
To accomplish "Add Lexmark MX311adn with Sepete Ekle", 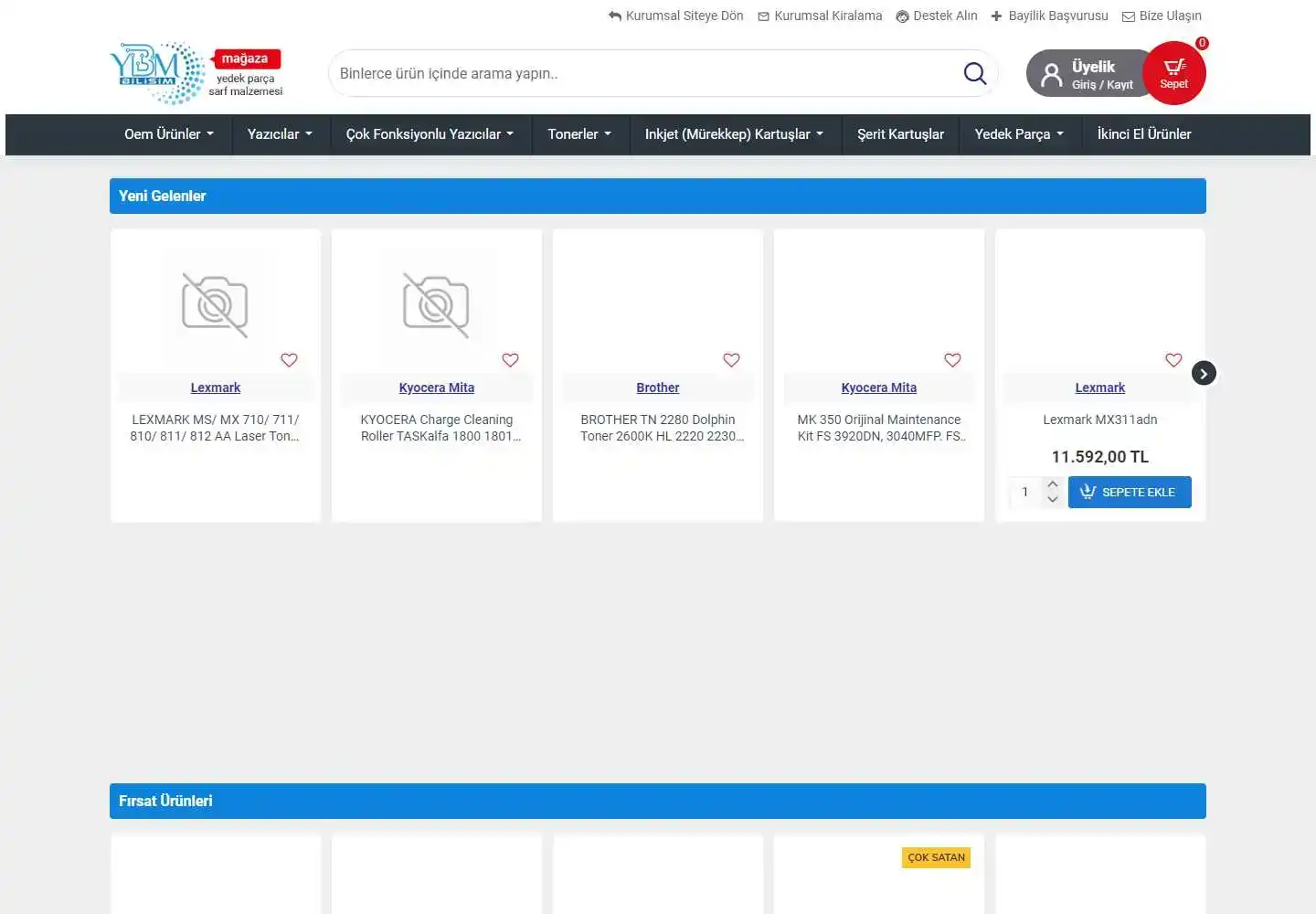I will [1130, 492].
